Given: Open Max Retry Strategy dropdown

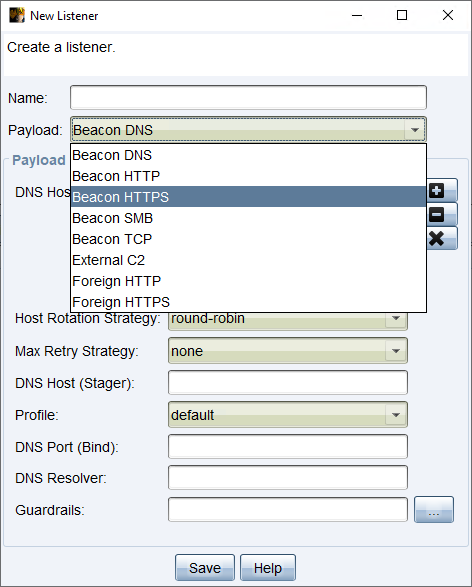Looking at the screenshot, I should (x=396, y=351).
